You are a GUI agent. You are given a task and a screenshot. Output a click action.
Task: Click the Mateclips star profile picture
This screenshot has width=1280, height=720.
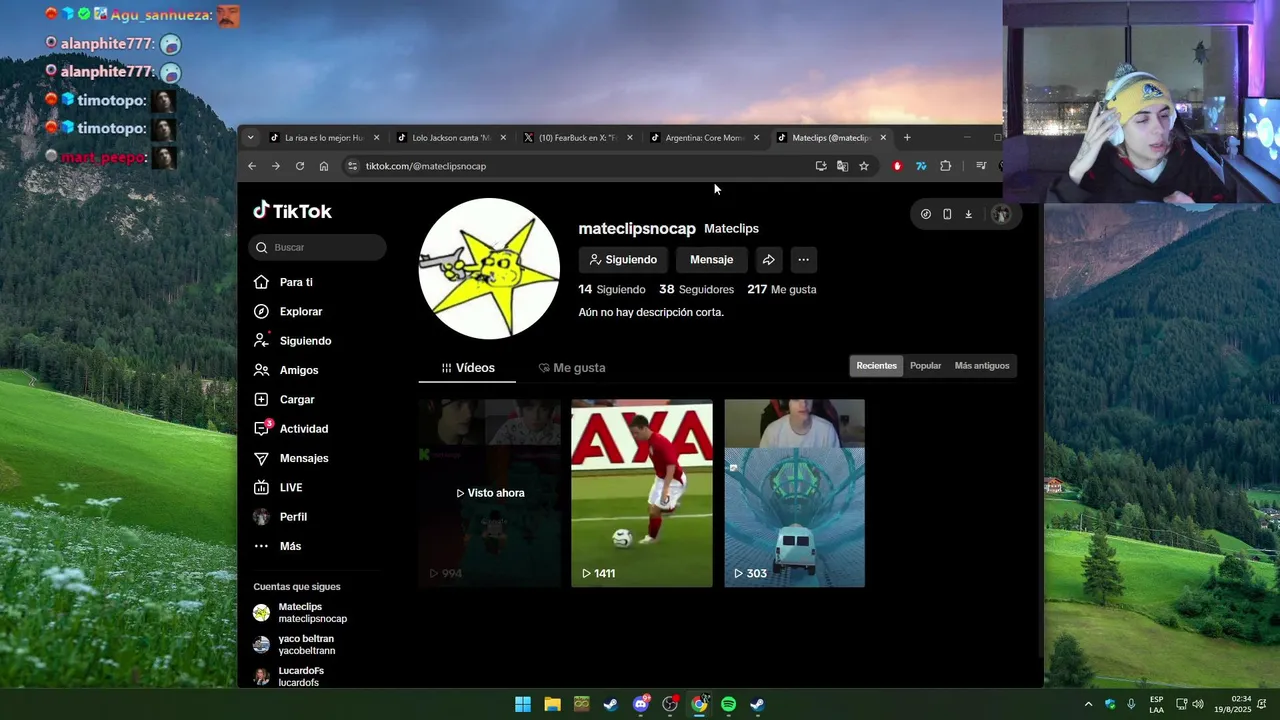pos(489,269)
